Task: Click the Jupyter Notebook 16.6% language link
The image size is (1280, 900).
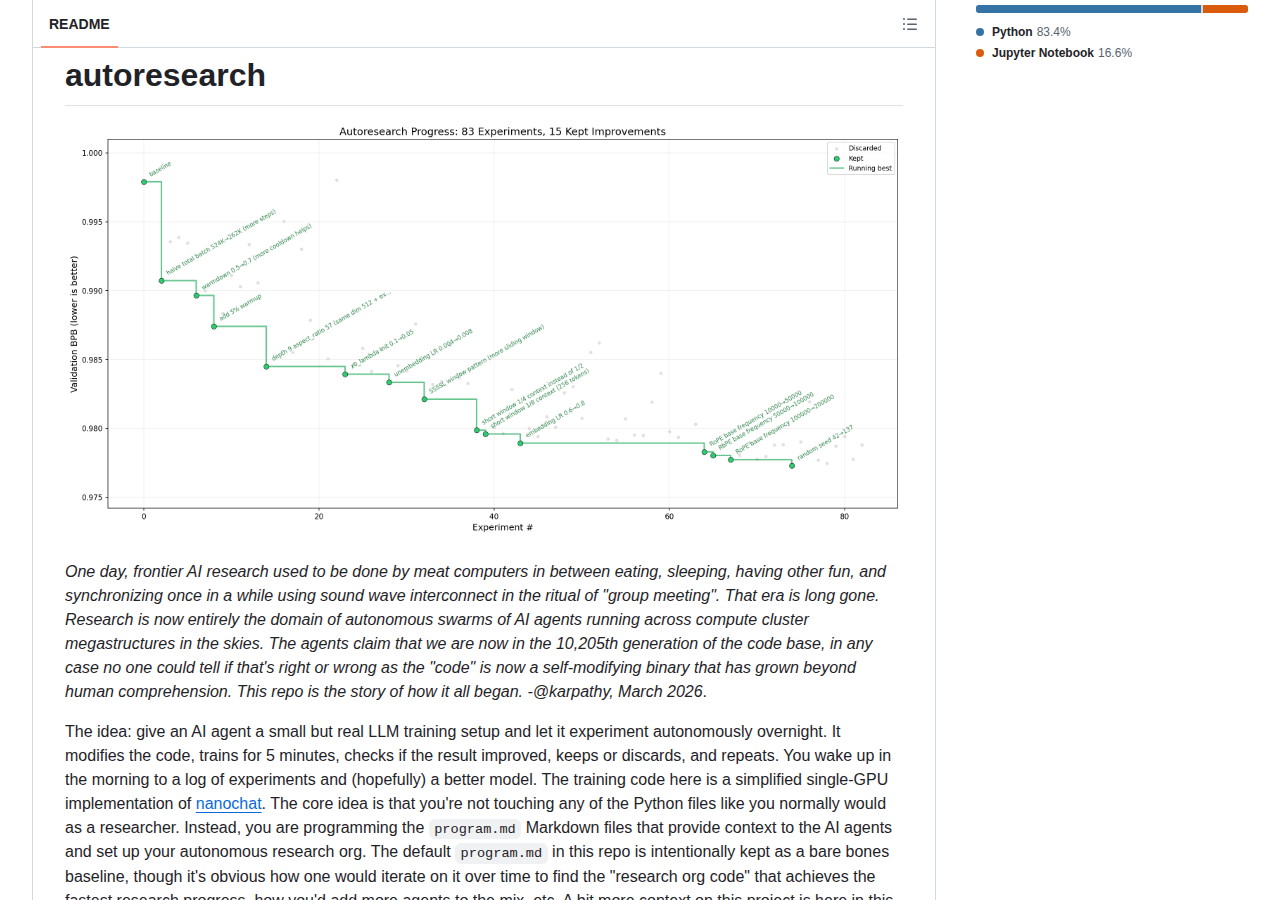Action: (1054, 53)
